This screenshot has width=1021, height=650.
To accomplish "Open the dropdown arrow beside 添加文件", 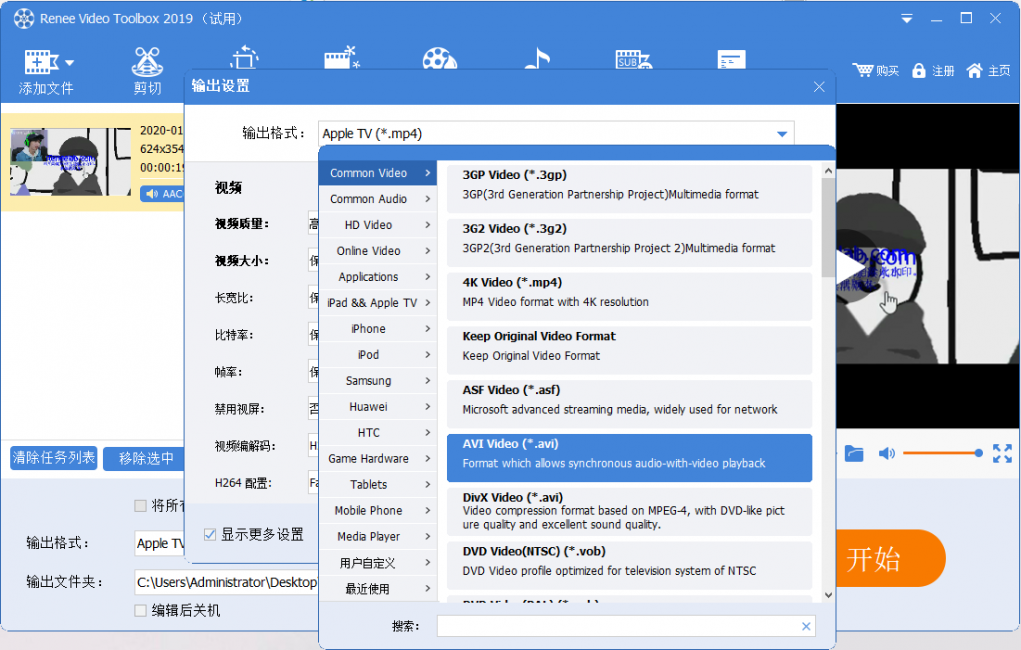I will [69, 63].
